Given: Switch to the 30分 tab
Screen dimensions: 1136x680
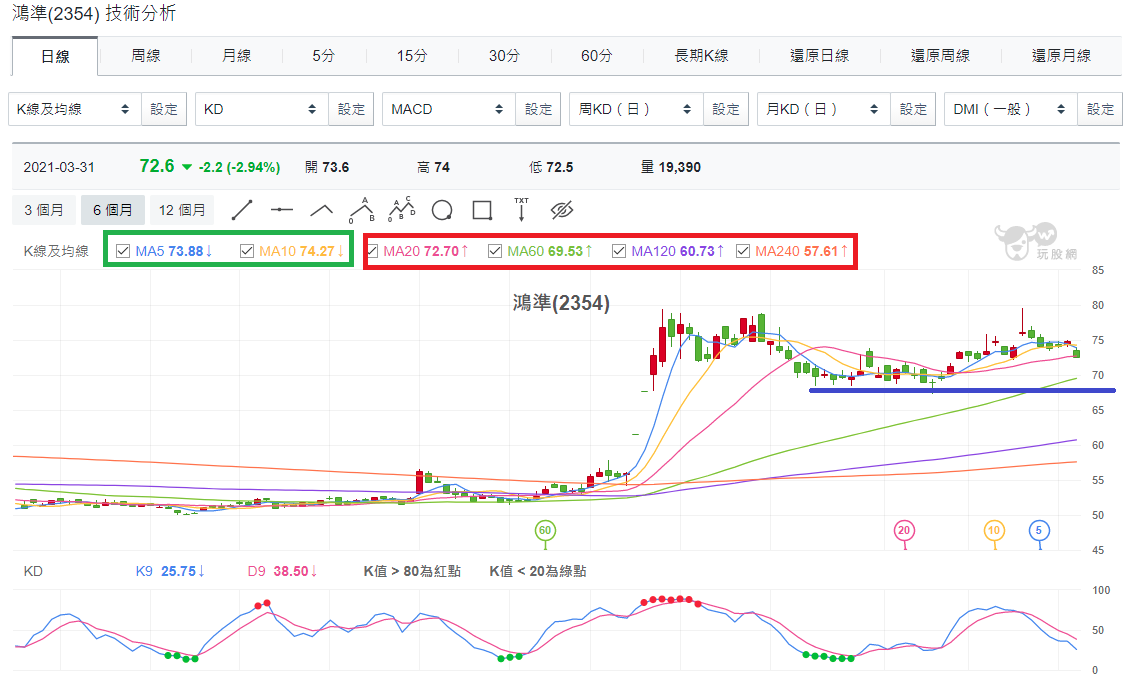Looking at the screenshot, I should click(504, 56).
